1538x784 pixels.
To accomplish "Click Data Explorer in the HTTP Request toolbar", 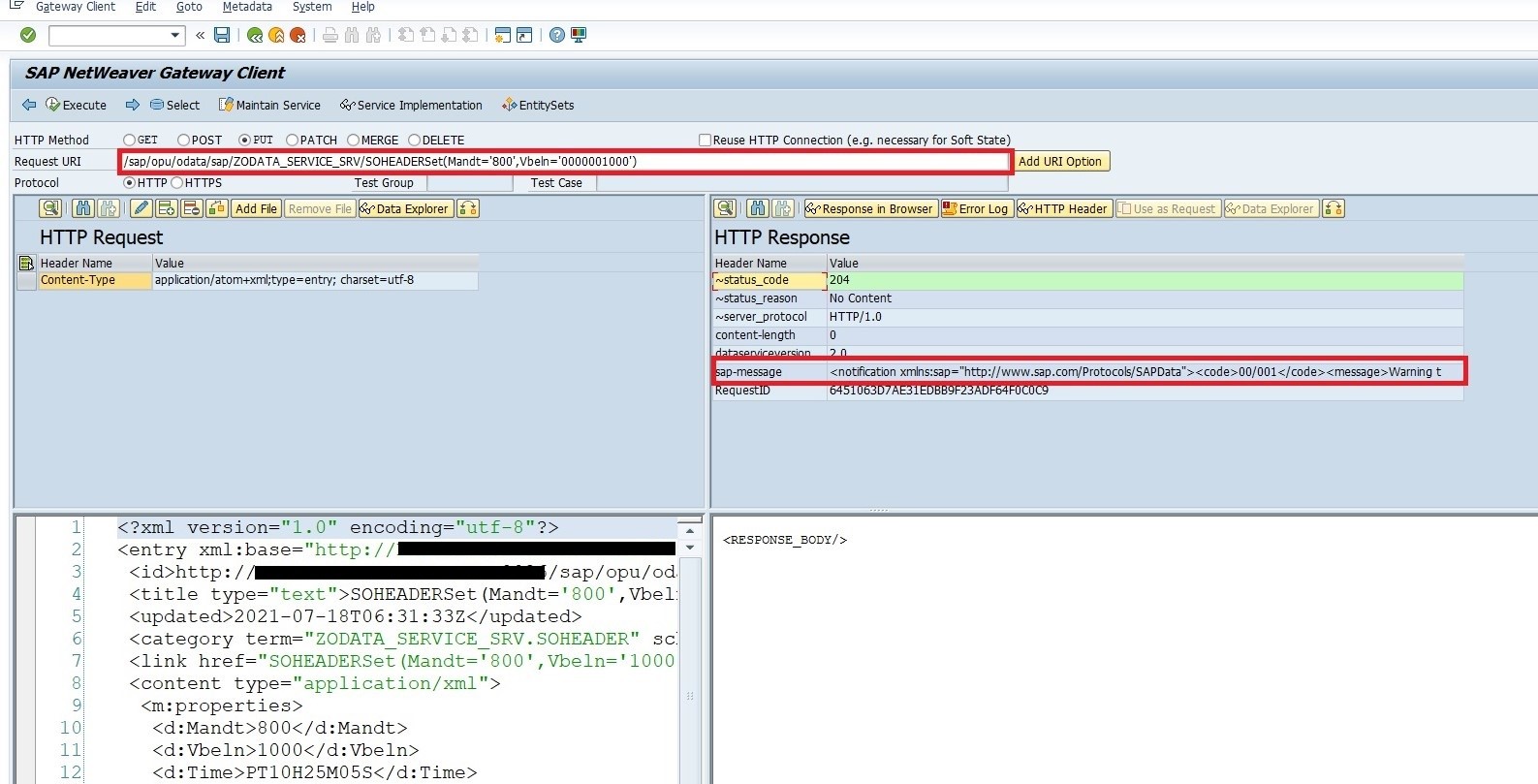I will [405, 208].
